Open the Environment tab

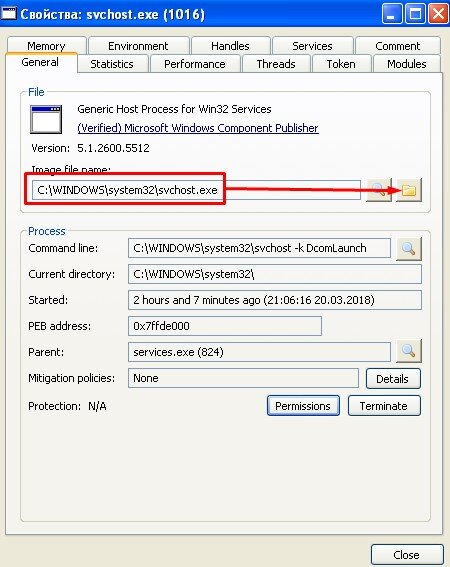coord(138,46)
